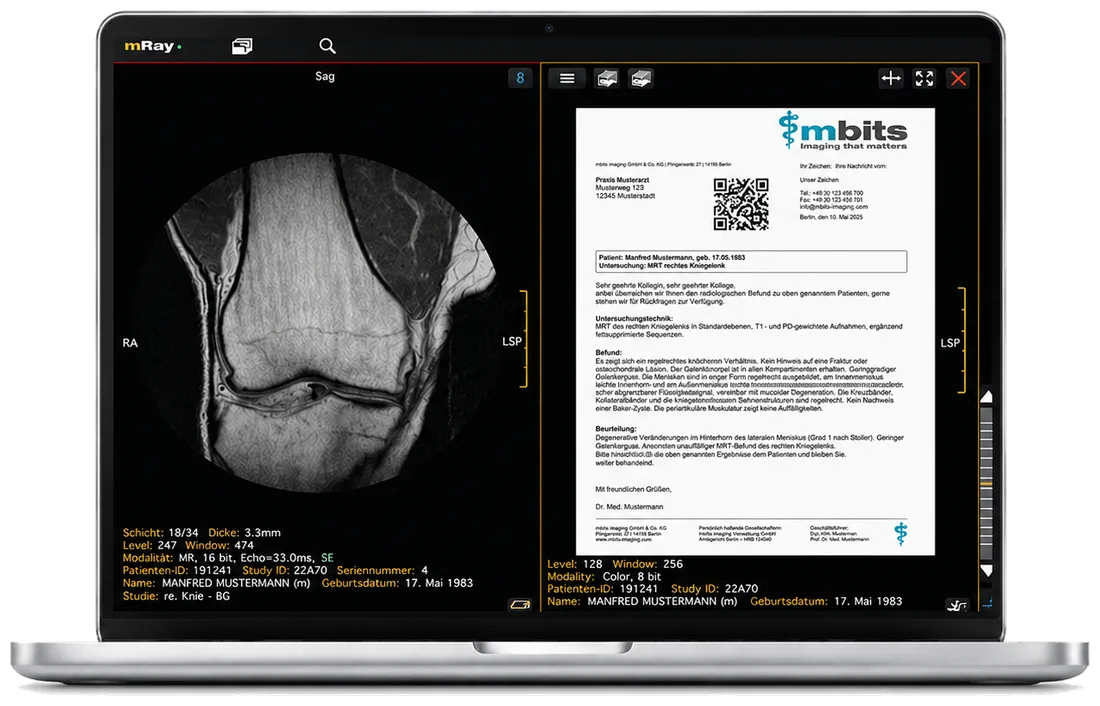Click the layout icon under the MRI image
The height and width of the screenshot is (706, 1100).
pos(520,604)
